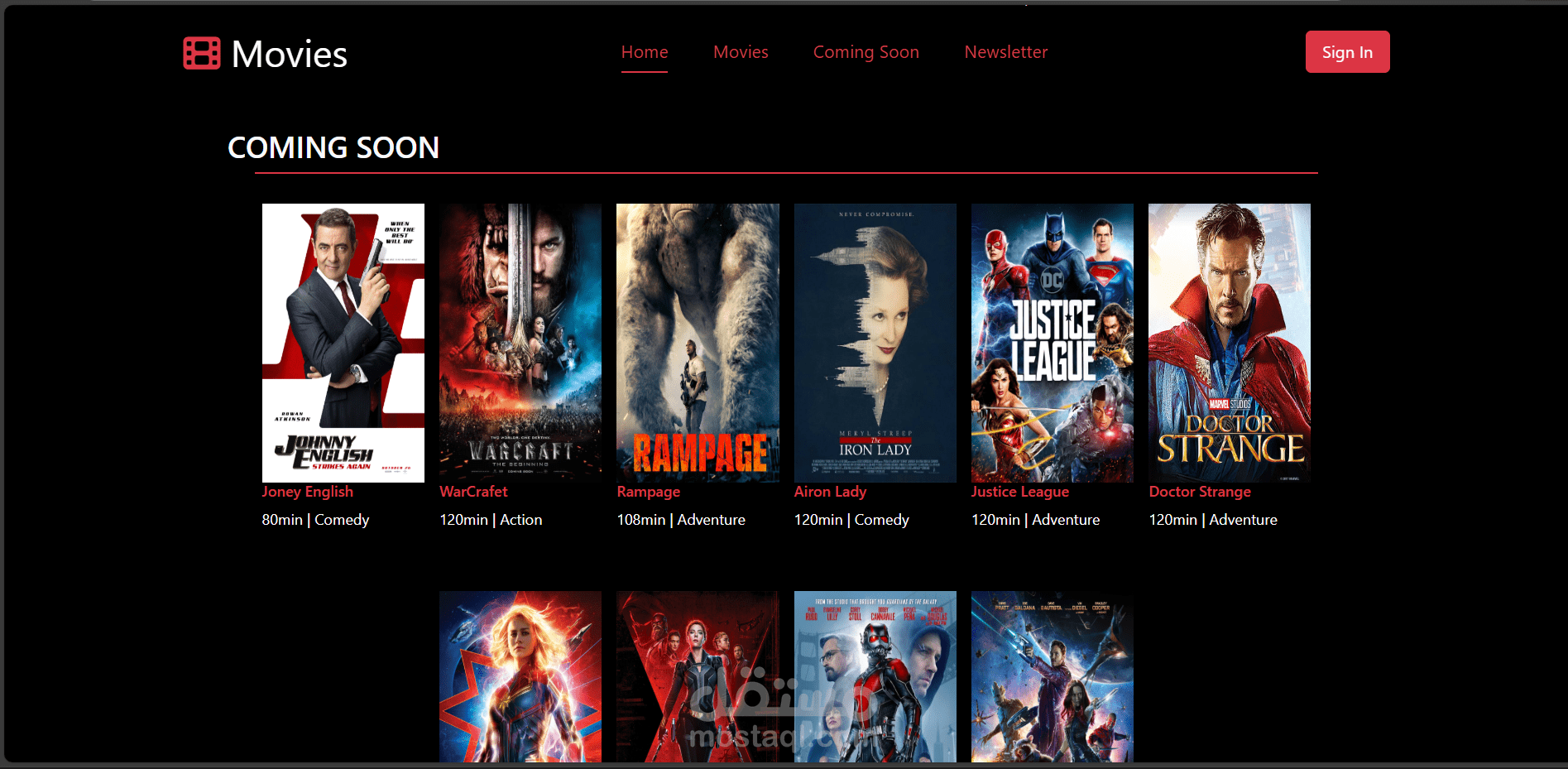Click the Movies brand title text
Screen dimensions: 1568x769
click(290, 55)
